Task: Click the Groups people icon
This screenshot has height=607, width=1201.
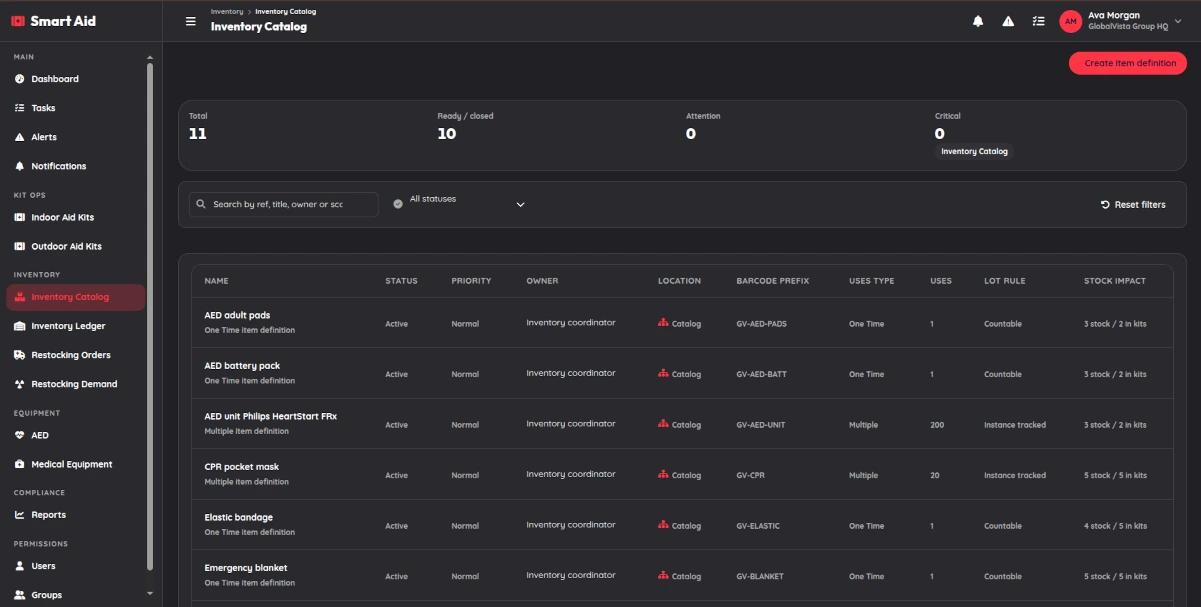Action: [20, 595]
